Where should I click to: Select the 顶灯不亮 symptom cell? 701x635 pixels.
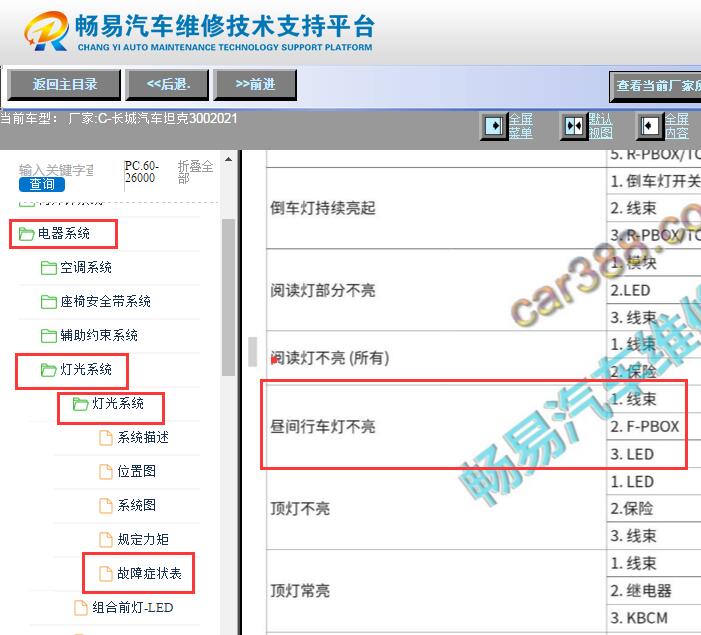[x=436, y=508]
